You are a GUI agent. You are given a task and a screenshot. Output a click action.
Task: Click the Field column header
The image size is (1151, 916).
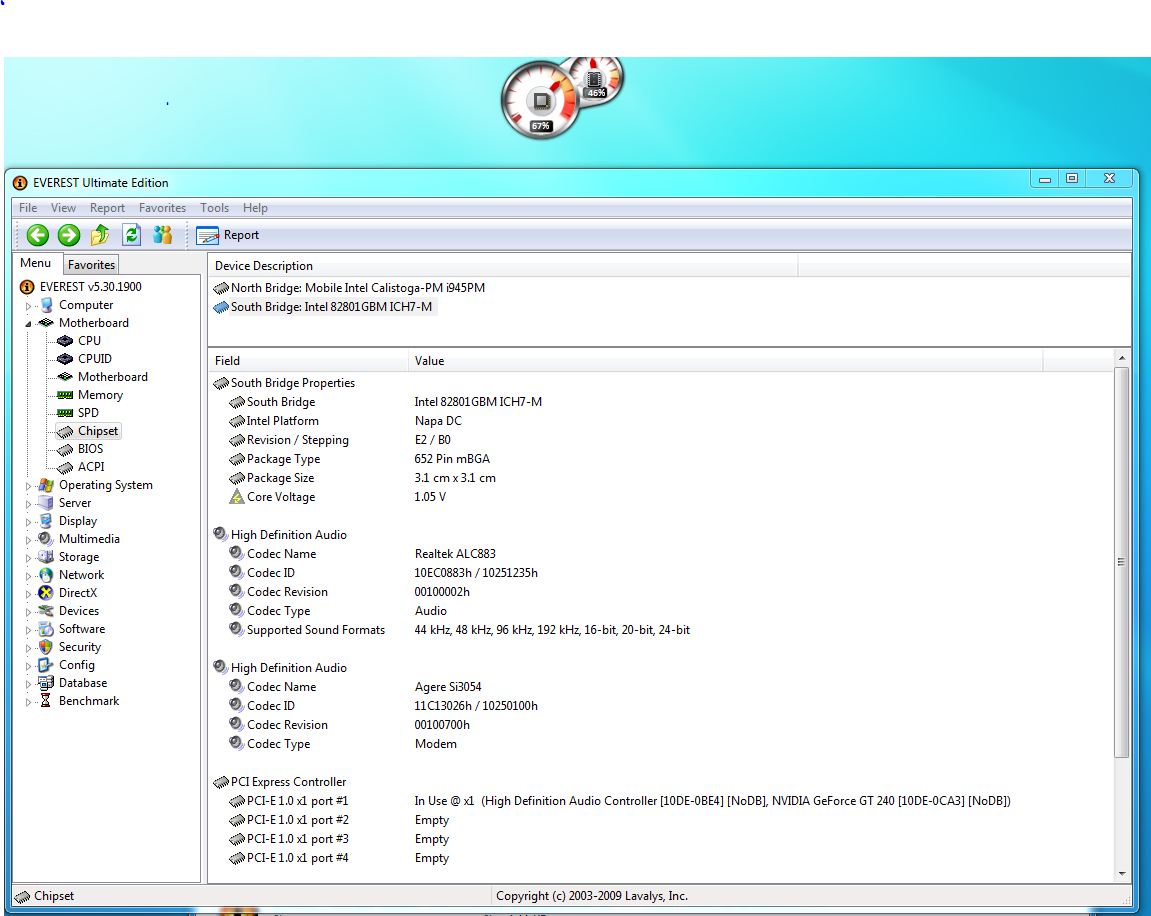pos(308,360)
